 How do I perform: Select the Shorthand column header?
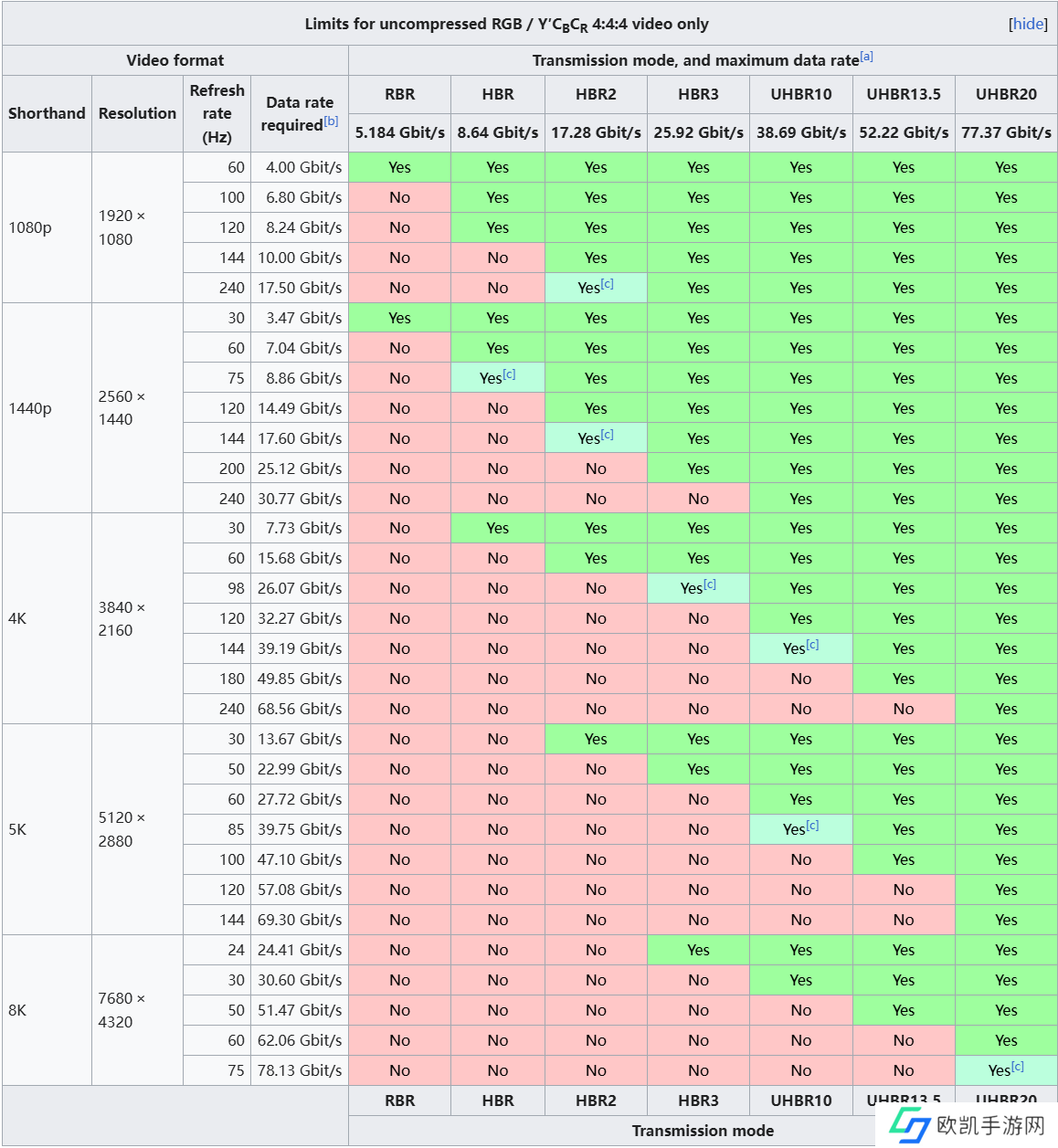tap(47, 113)
